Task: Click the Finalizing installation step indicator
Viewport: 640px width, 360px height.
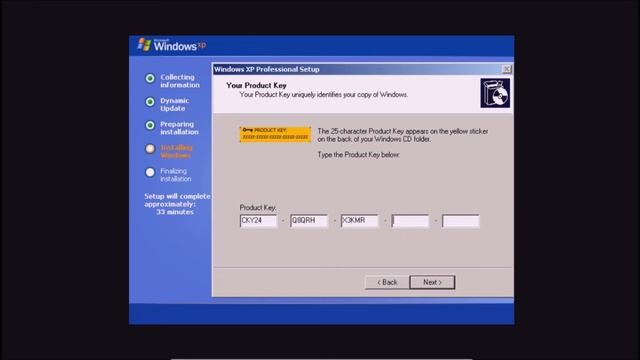Action: [x=150, y=172]
